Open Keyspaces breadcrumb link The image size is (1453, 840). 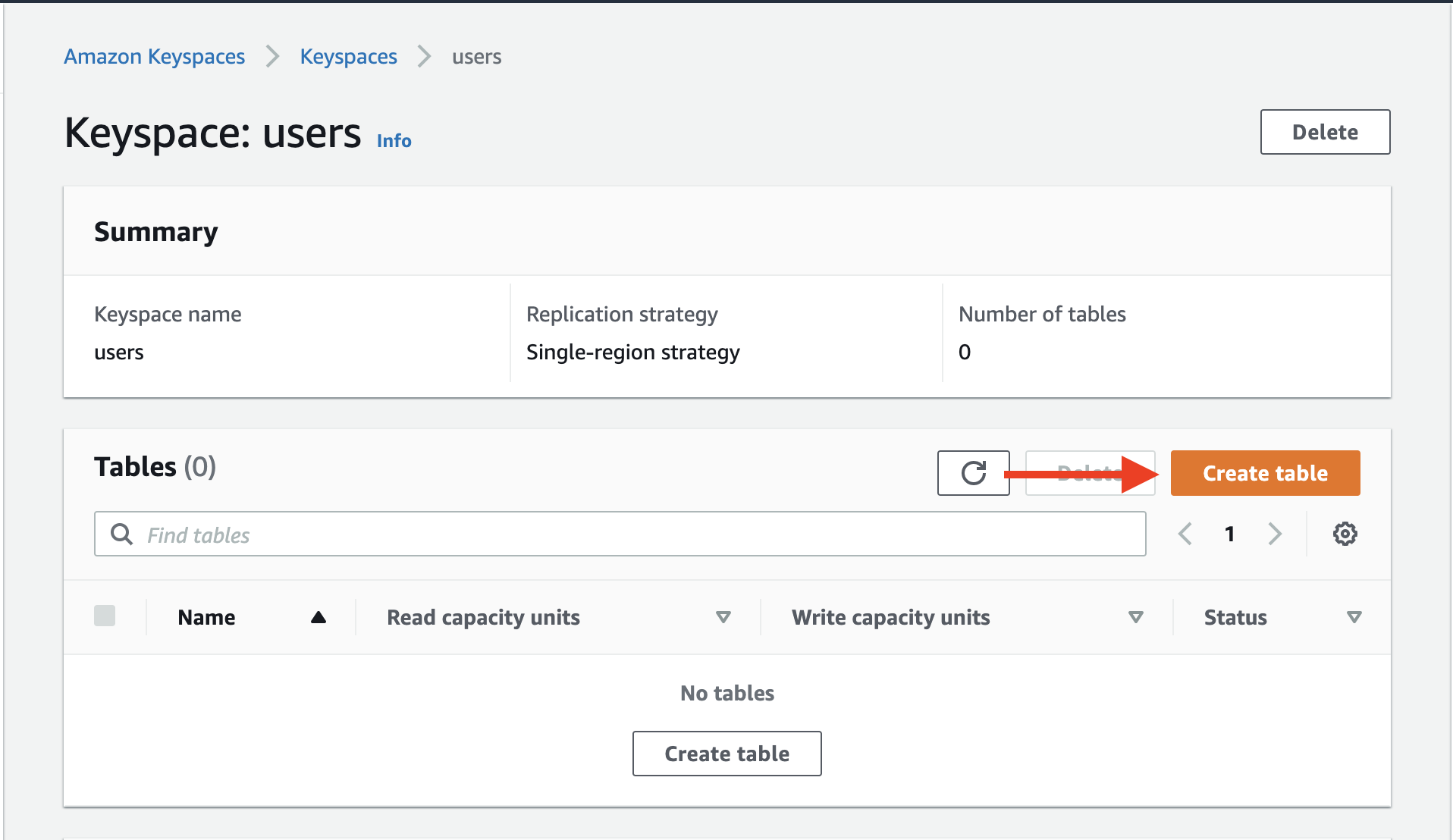pos(348,56)
